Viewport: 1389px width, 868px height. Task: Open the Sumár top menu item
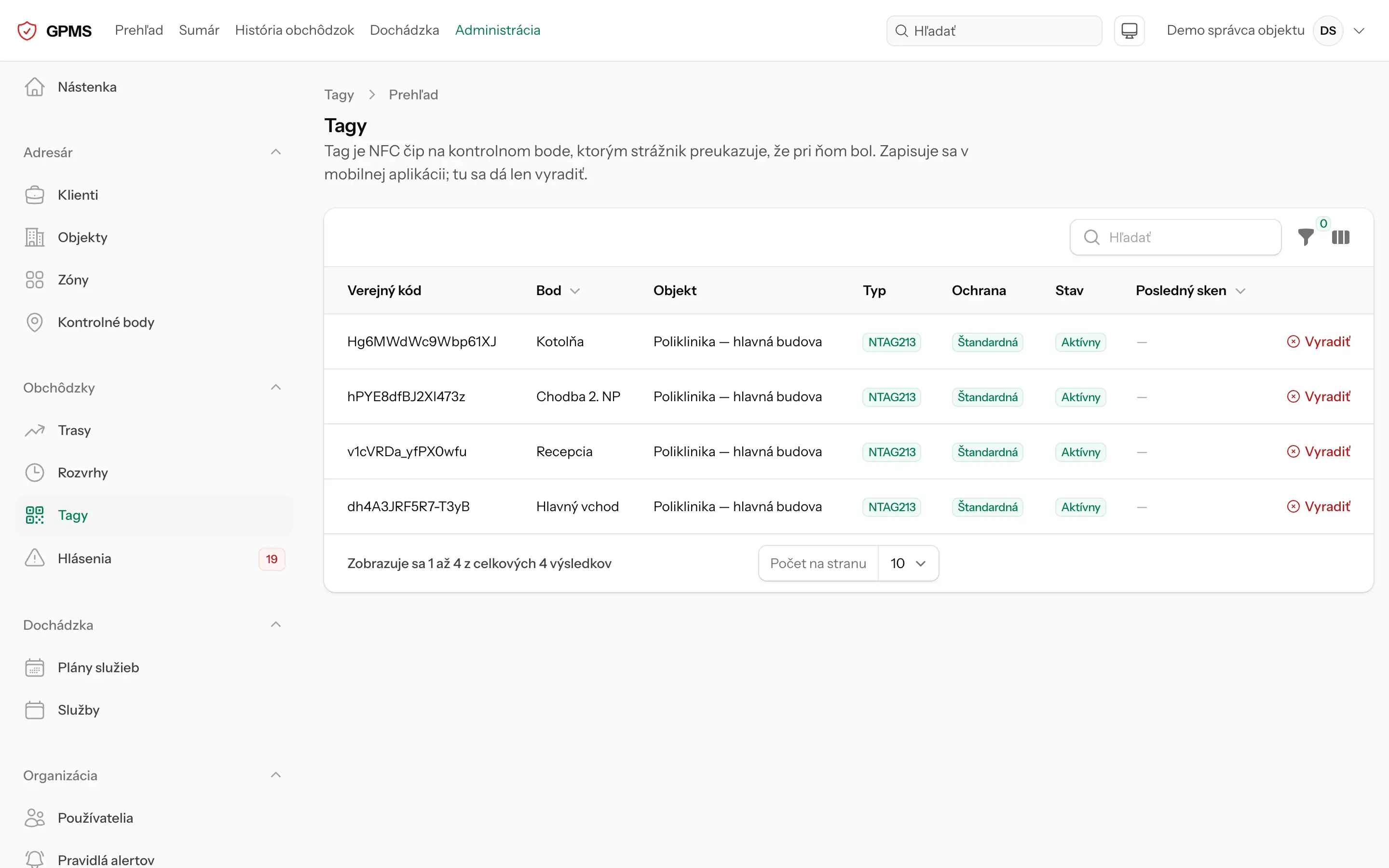point(199,30)
